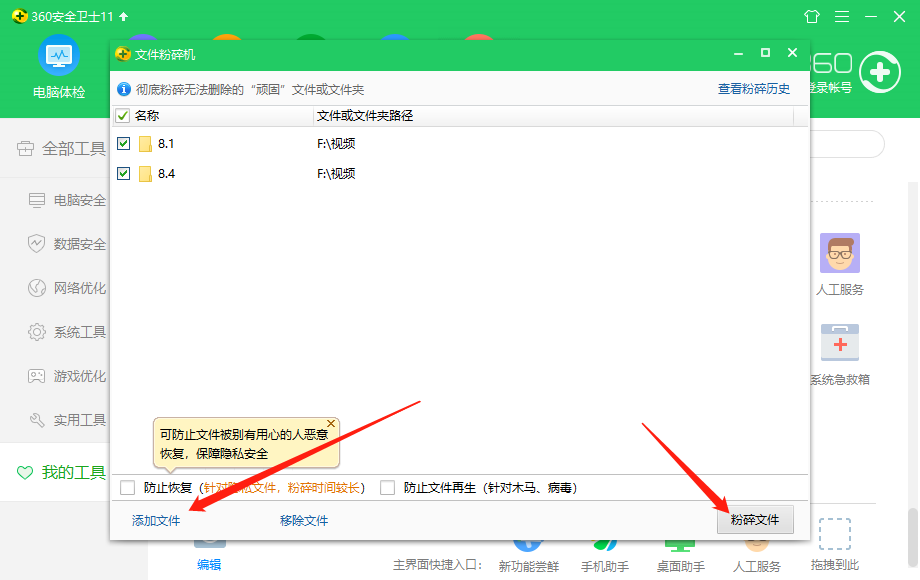Uncheck the 8.1 folder entry
Image resolution: width=920 pixels, height=580 pixels.
[123, 143]
